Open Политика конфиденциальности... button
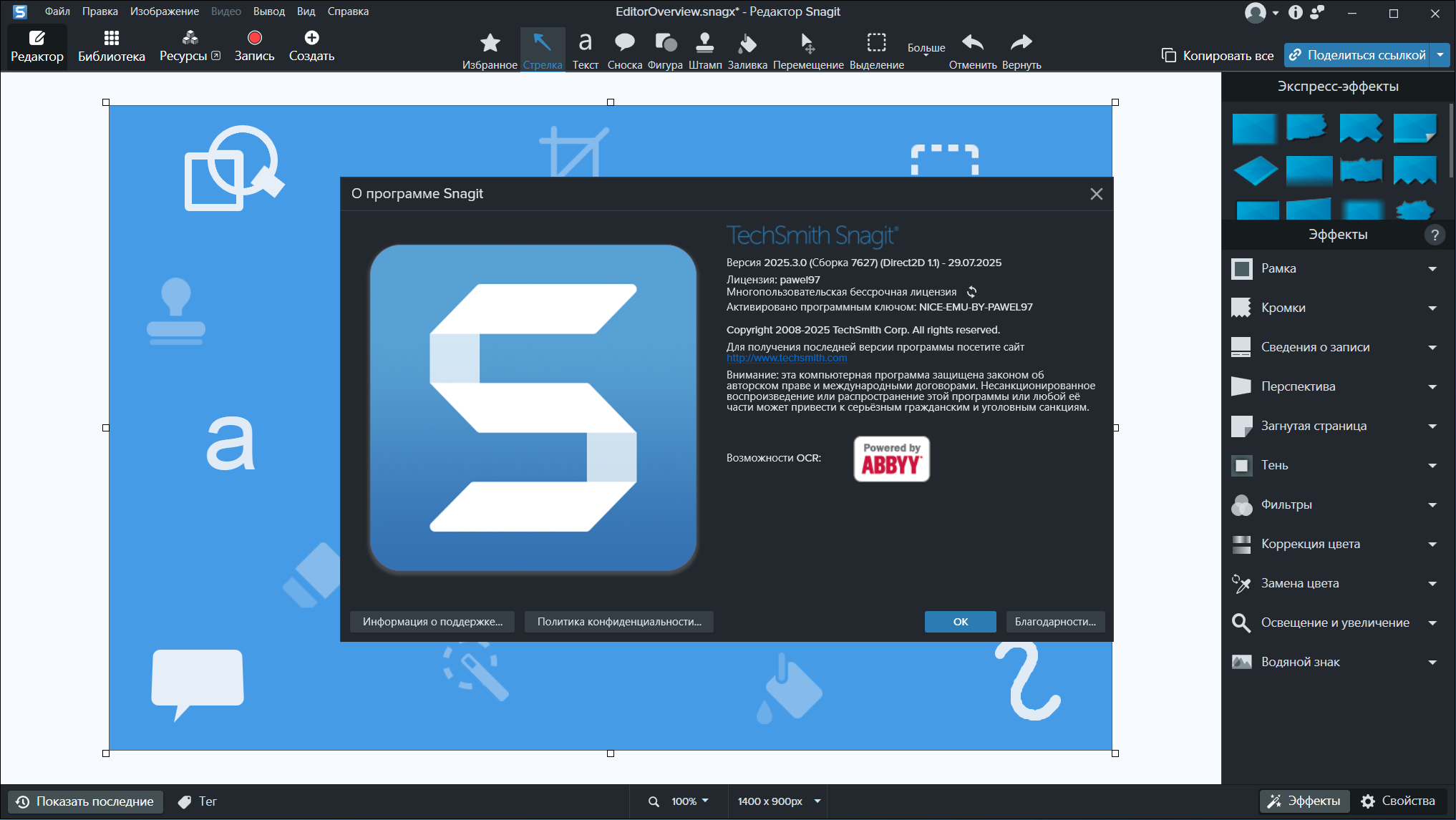 pyautogui.click(x=619, y=622)
